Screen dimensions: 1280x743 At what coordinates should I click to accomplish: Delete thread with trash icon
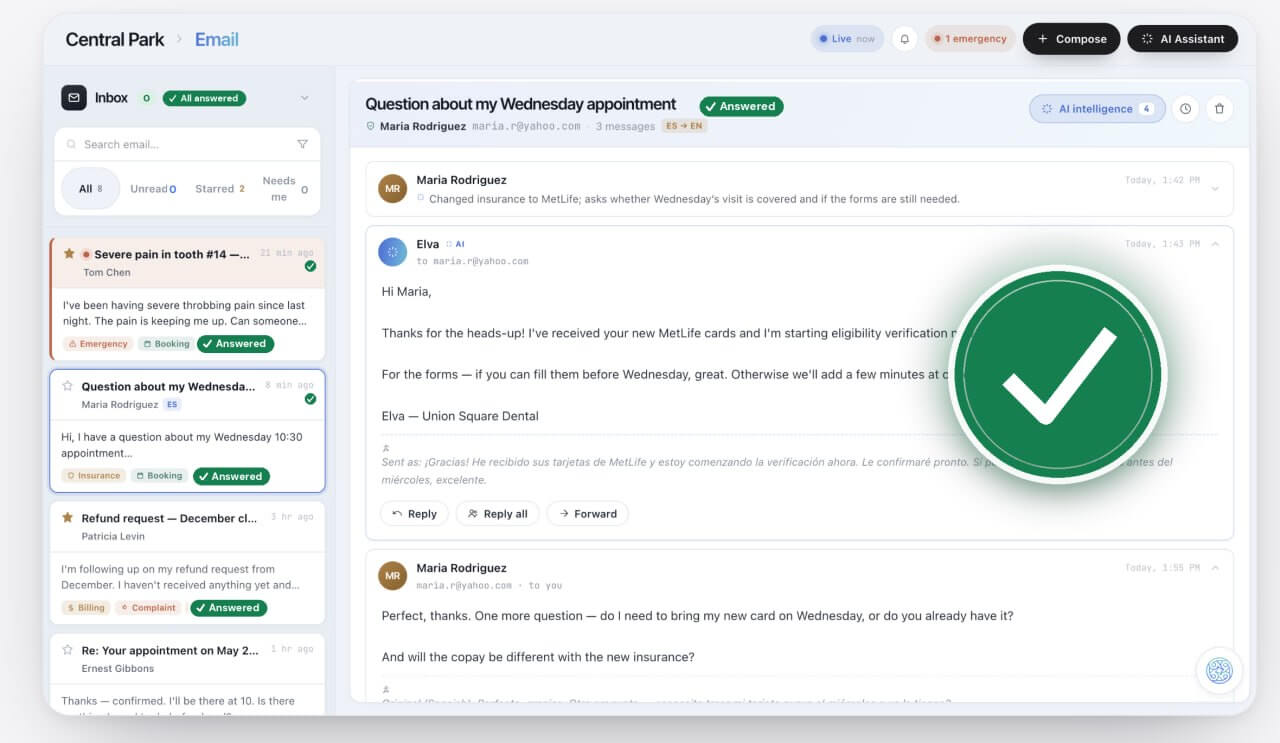[x=1219, y=109]
